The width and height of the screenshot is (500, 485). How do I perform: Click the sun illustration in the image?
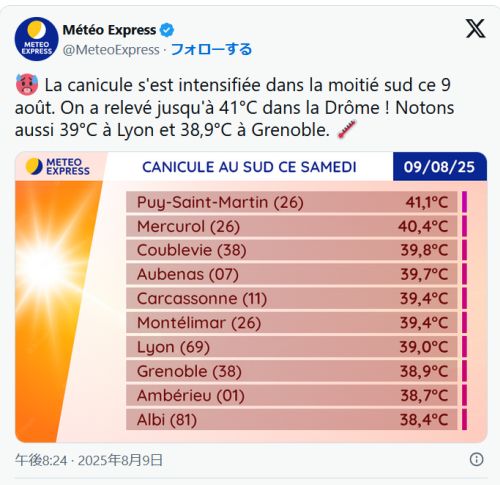pyautogui.click(x=45, y=268)
